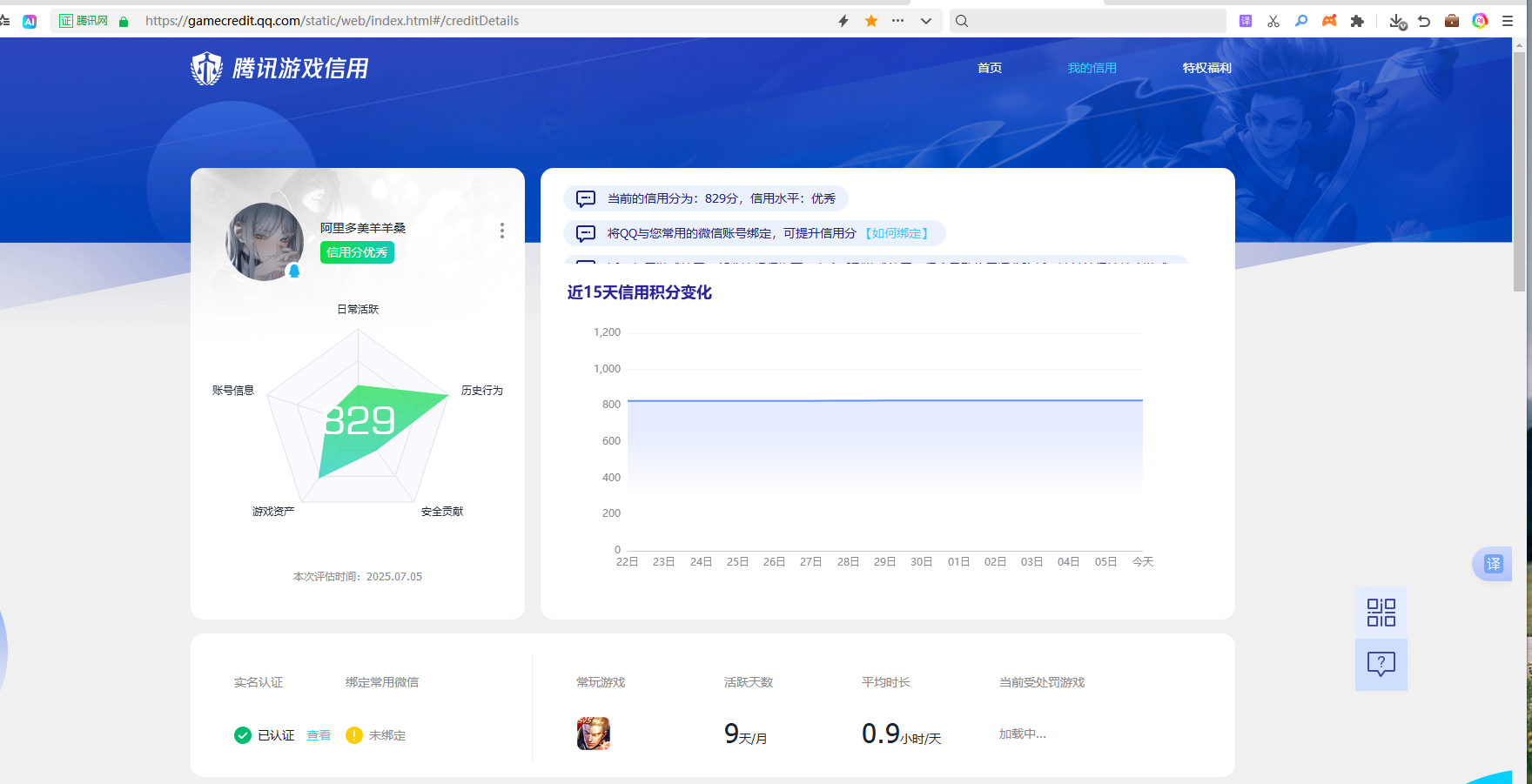Click the 阿里多美羊羊桑 username
The height and width of the screenshot is (784, 1532).
pyautogui.click(x=363, y=228)
